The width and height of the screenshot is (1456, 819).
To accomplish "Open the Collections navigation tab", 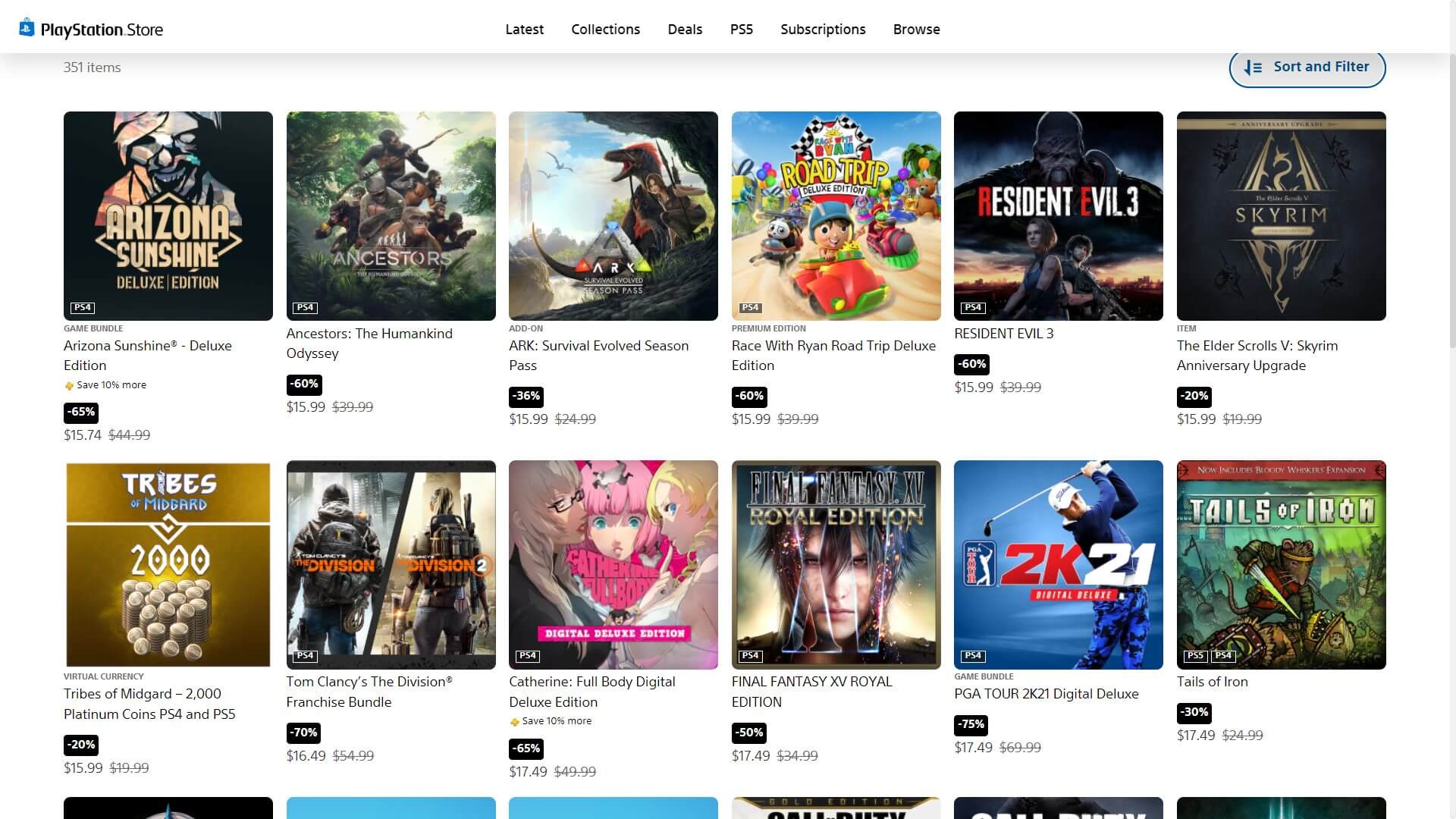I will point(605,29).
